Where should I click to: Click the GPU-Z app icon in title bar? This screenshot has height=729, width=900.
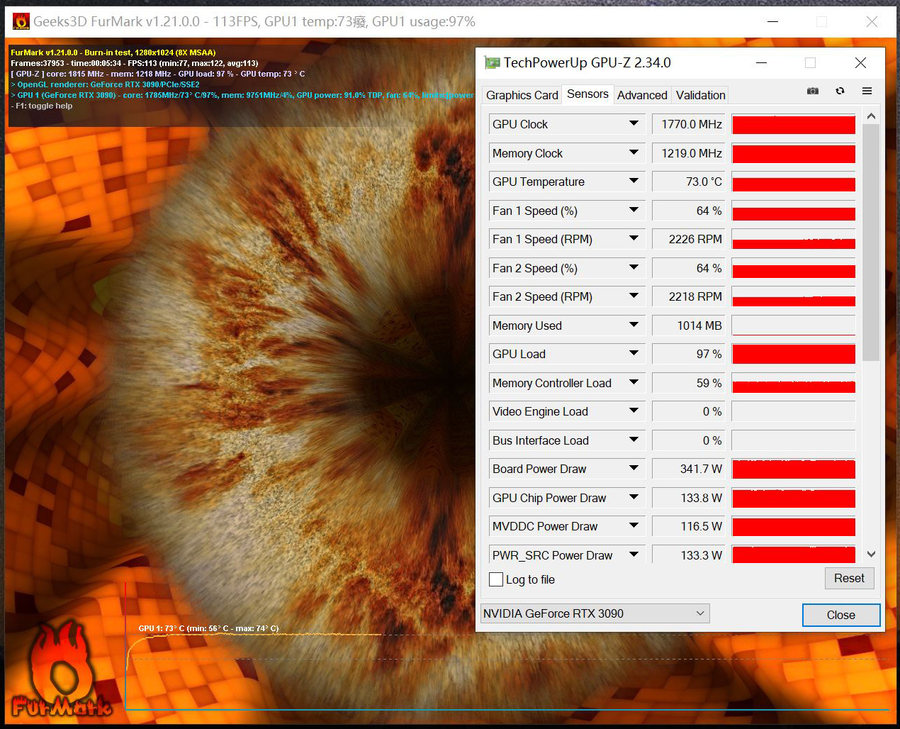tap(491, 62)
